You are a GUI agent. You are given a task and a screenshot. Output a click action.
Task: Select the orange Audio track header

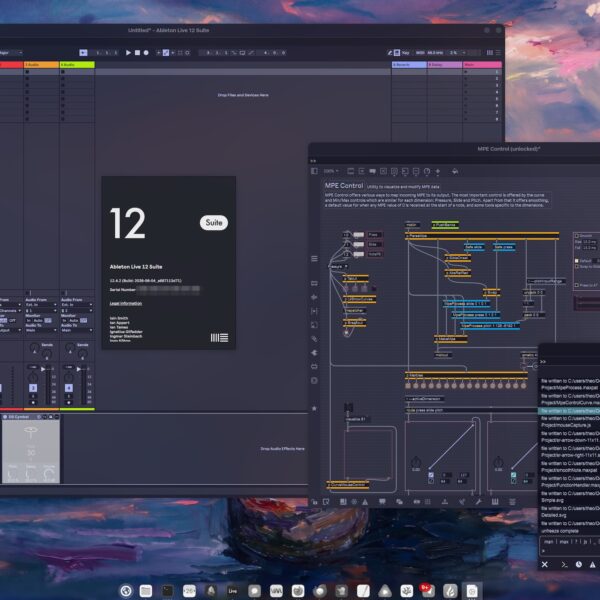[41, 65]
